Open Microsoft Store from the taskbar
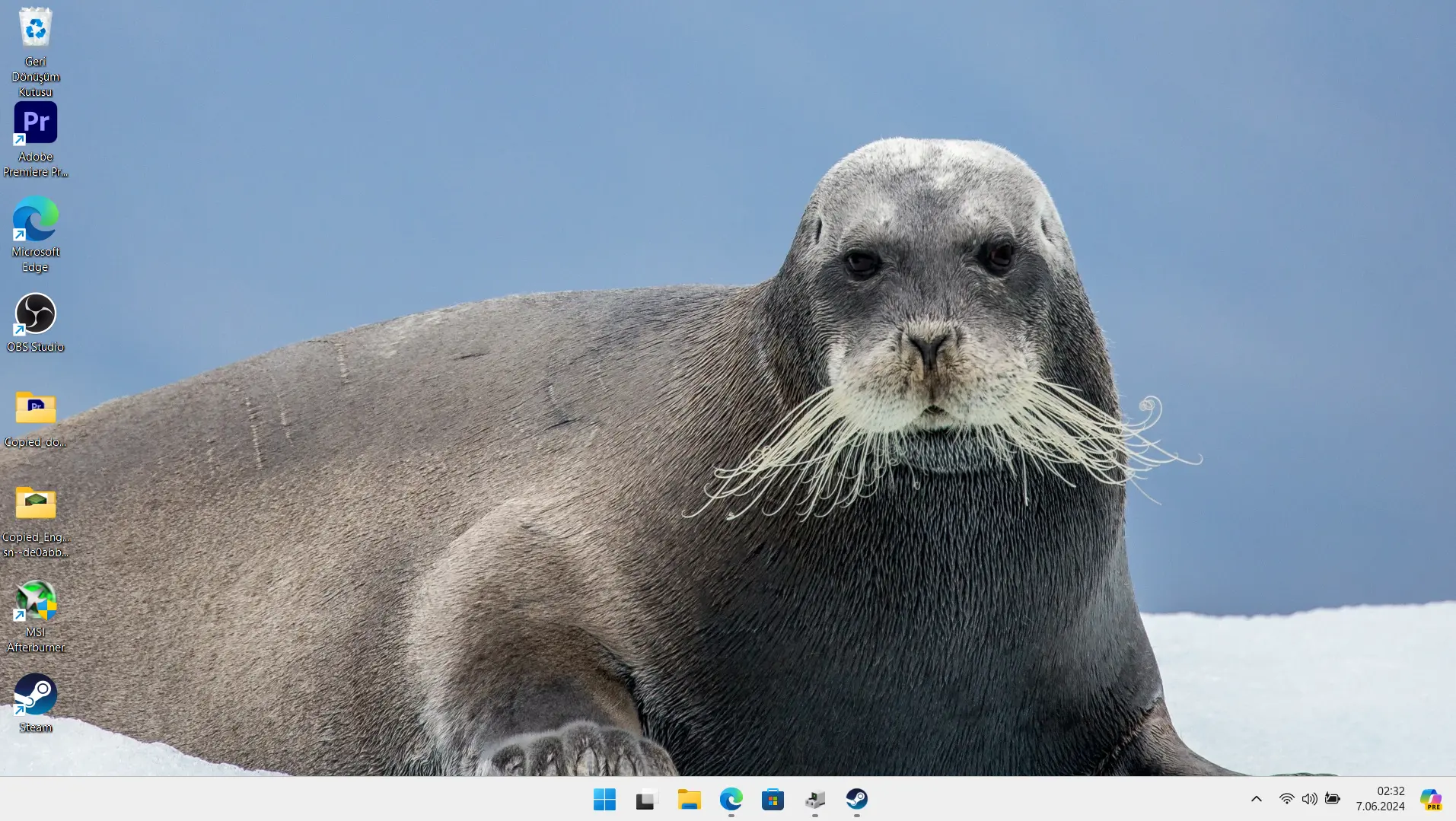The image size is (1456, 821). pos(773,799)
